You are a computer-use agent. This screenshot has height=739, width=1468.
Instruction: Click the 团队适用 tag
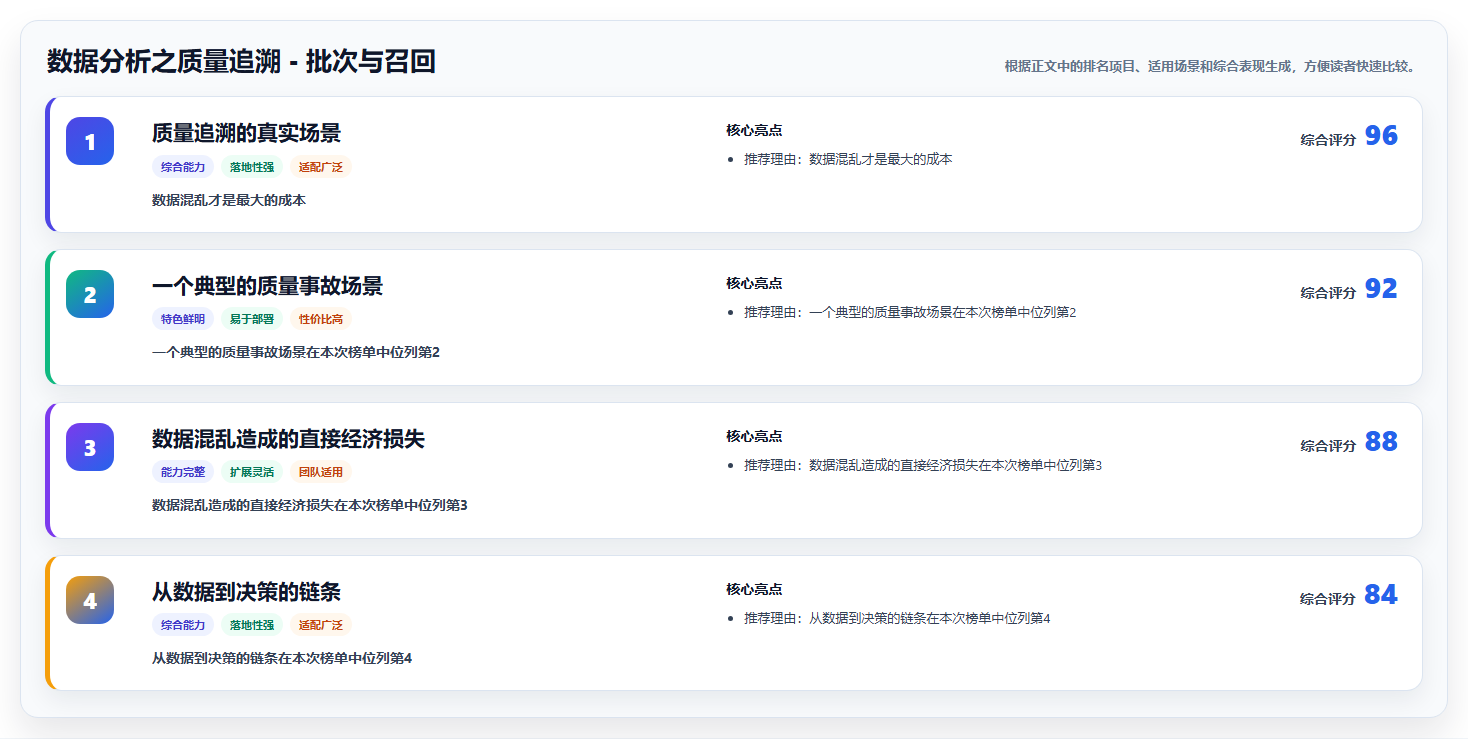point(321,472)
